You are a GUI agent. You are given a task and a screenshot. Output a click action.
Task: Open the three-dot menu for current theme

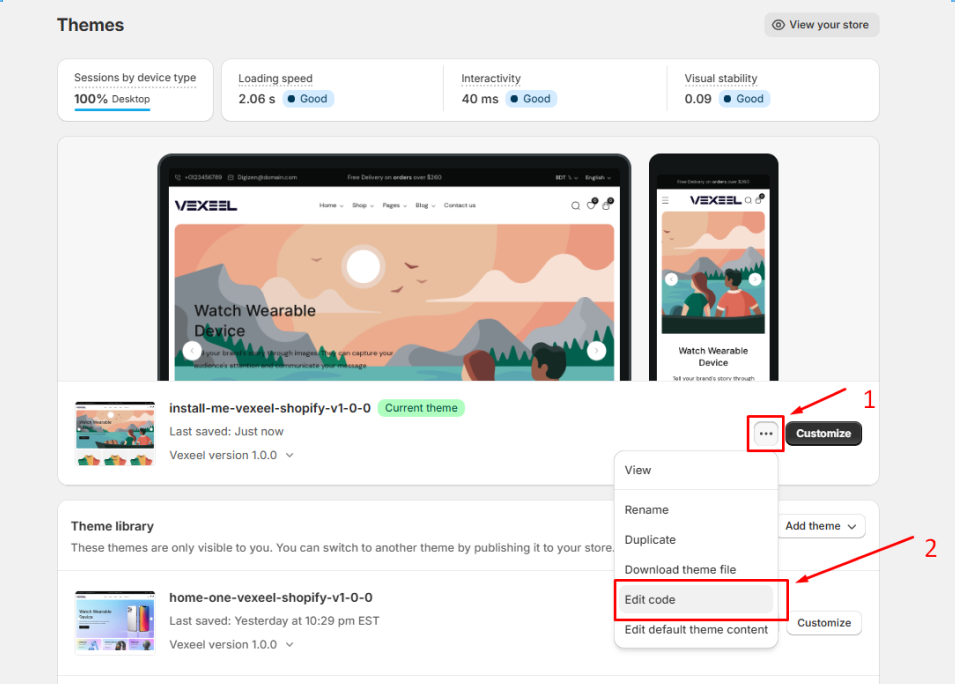pyautogui.click(x=766, y=434)
